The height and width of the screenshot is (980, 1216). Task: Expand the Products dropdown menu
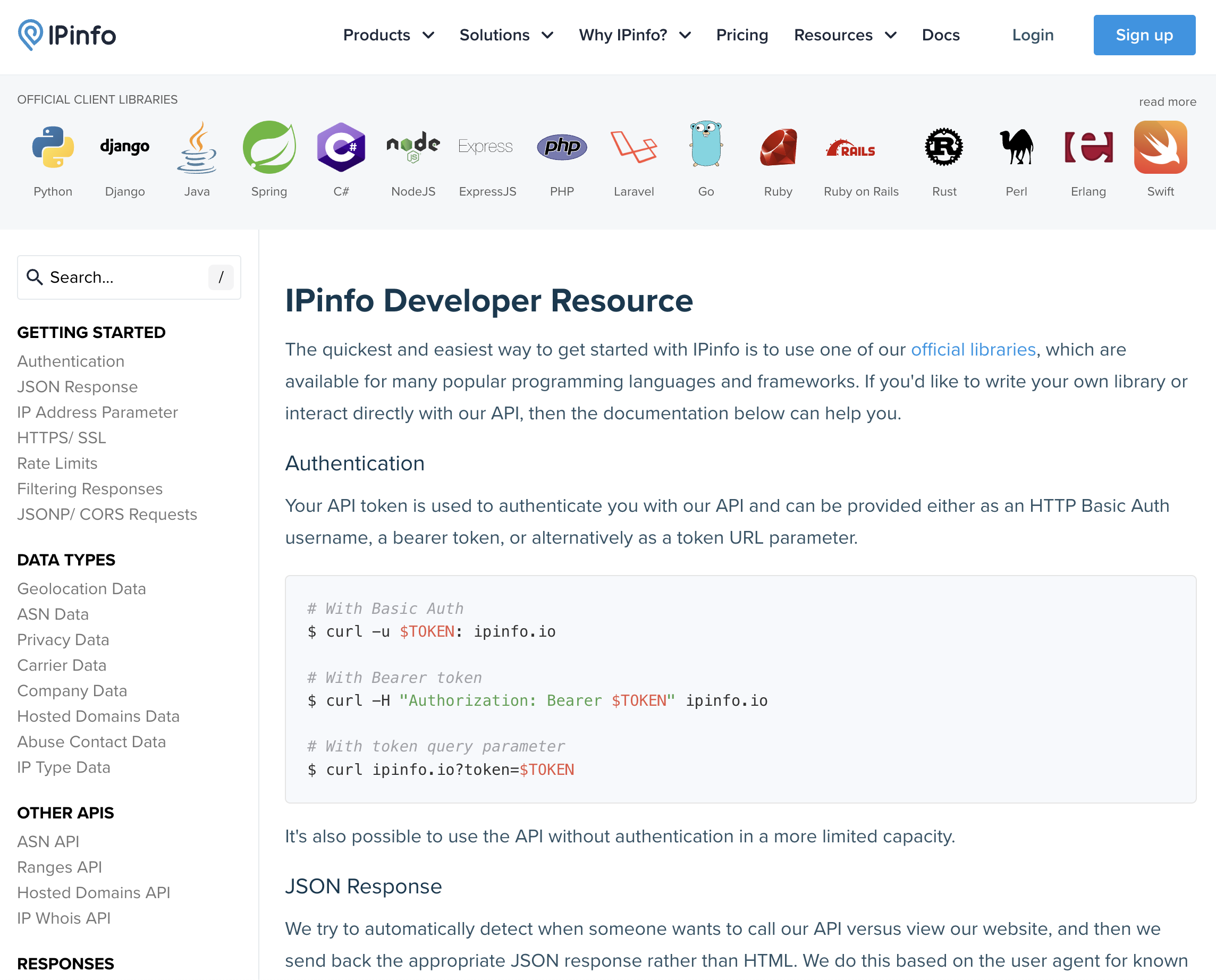389,35
